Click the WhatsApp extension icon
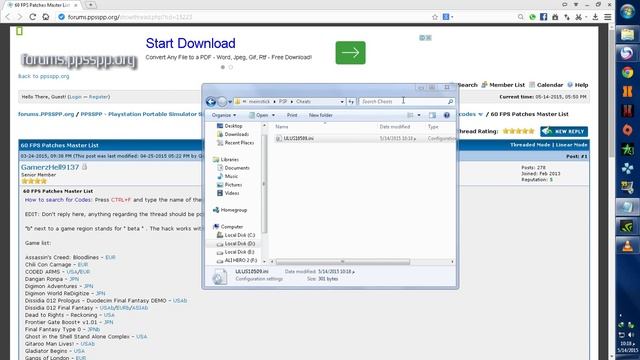Viewport: 640px width, 360px height. coord(532,17)
